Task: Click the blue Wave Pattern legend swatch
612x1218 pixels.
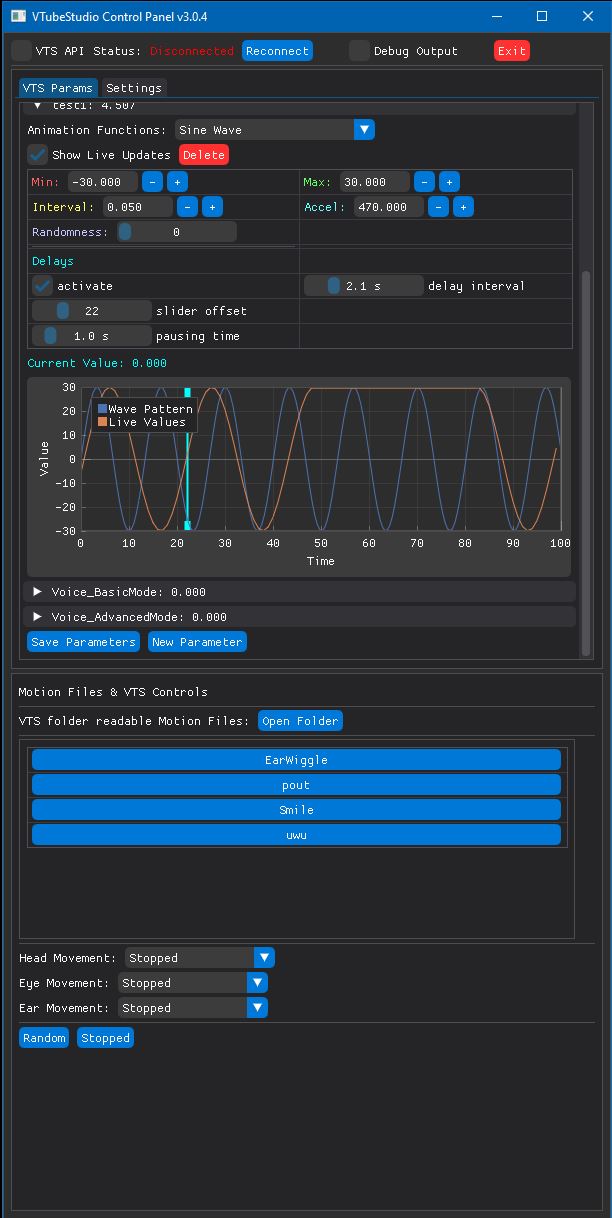Action: (x=102, y=409)
